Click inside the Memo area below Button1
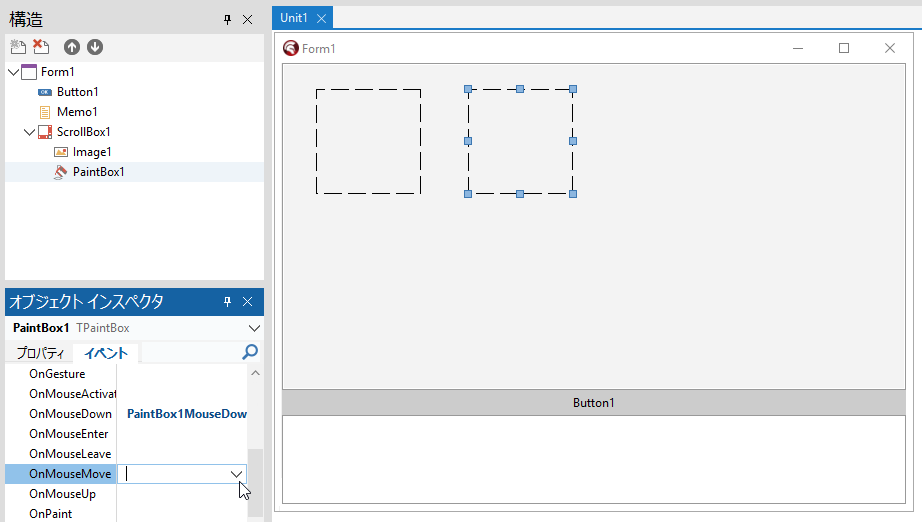922x522 pixels. [x=593, y=458]
